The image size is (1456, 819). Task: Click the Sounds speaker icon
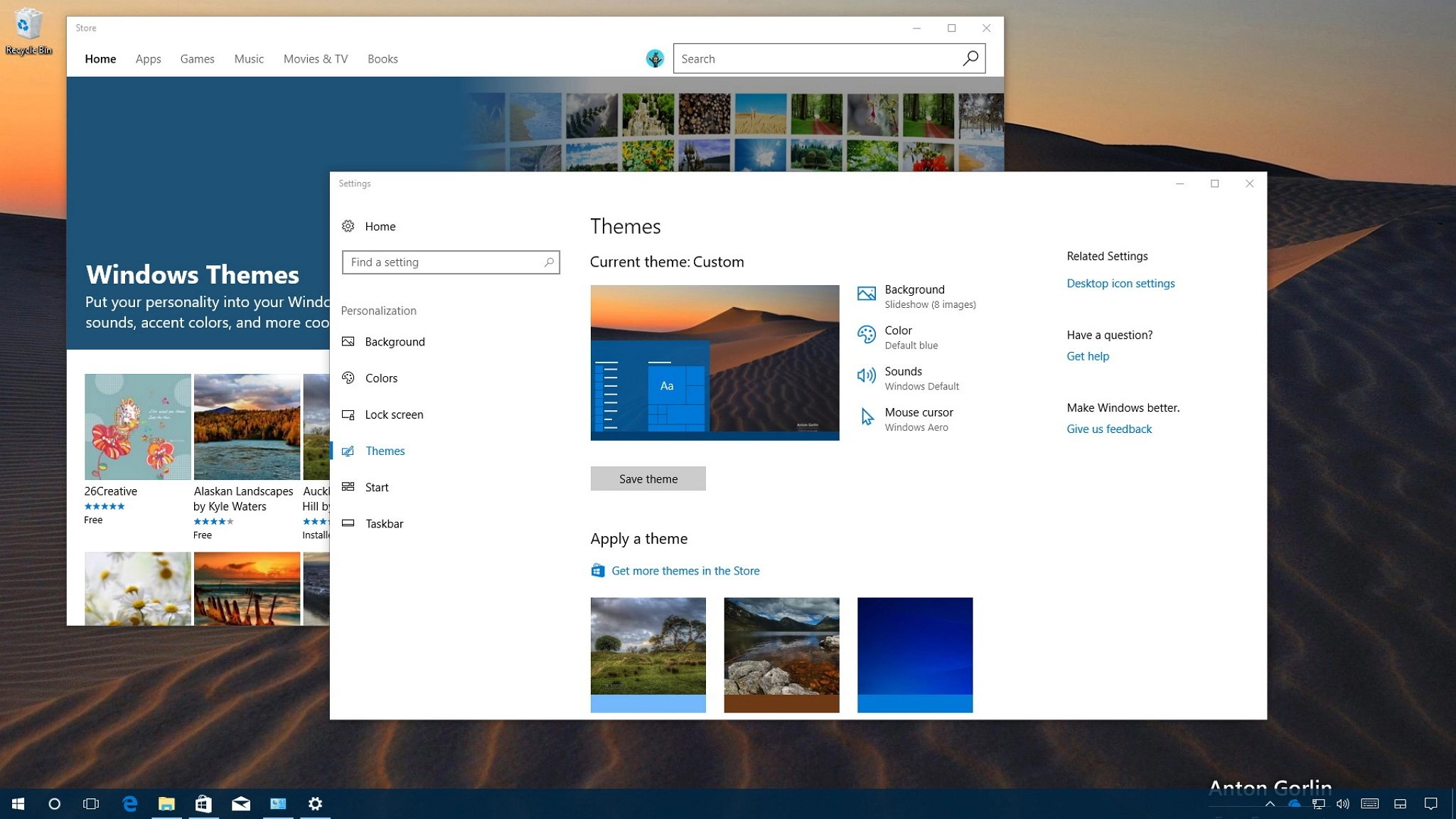866,375
